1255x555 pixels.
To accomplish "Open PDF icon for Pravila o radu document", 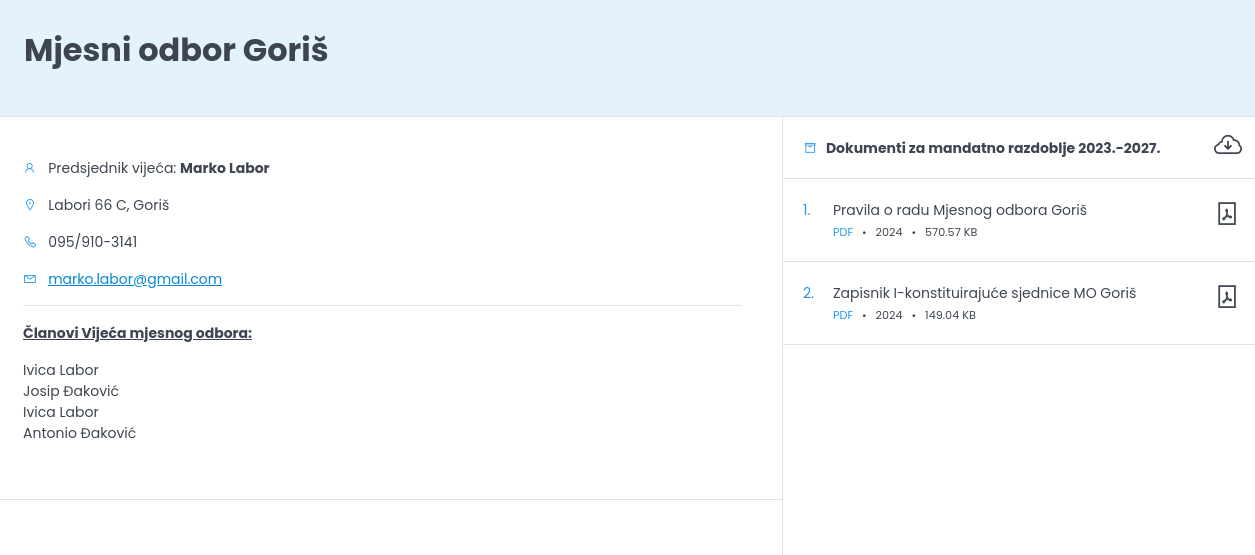I will (1227, 214).
